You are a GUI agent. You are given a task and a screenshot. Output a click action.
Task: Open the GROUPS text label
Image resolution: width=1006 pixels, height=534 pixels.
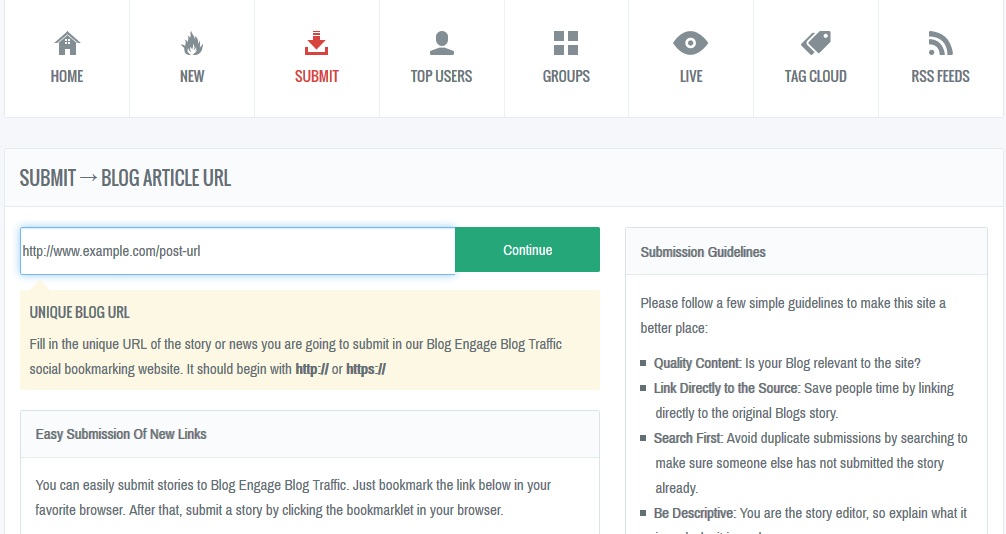click(566, 76)
